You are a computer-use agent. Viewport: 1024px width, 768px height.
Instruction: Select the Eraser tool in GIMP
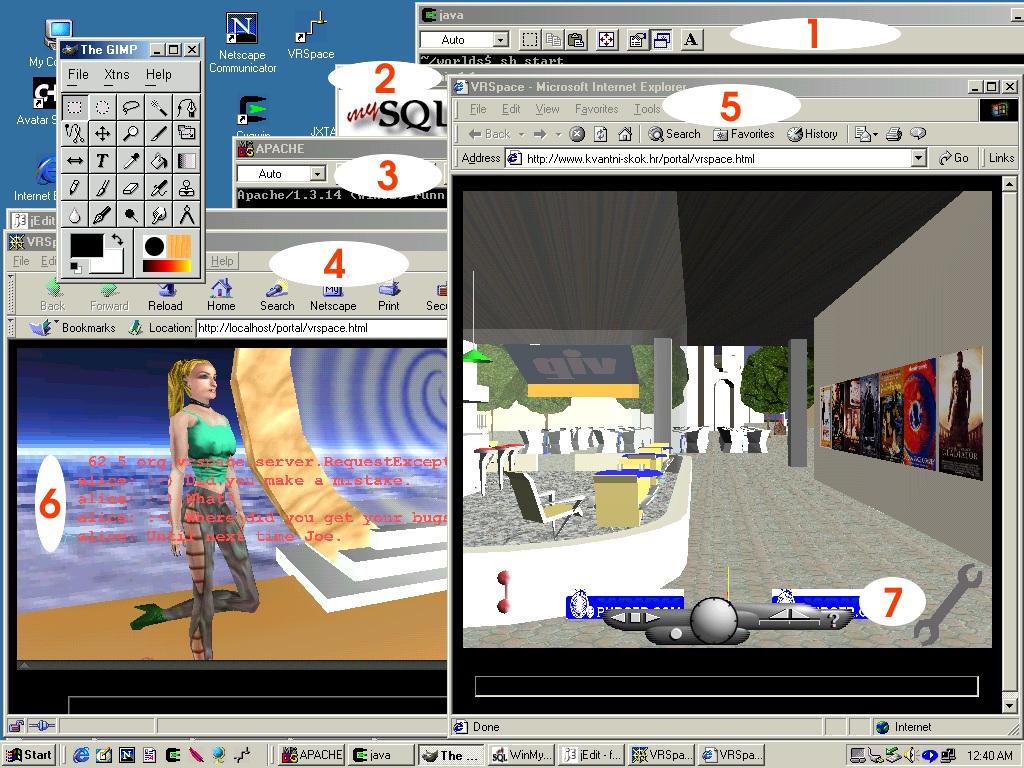click(130, 187)
